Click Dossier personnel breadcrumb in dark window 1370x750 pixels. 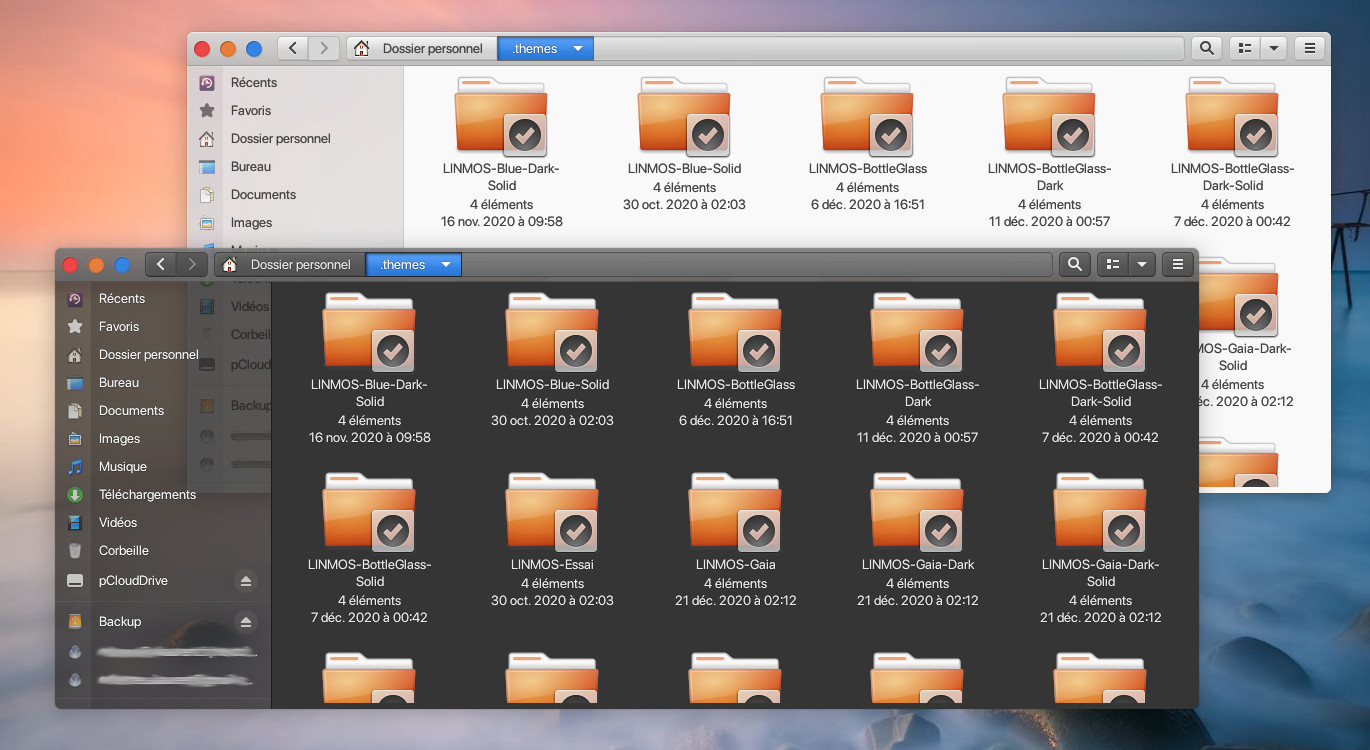click(x=290, y=265)
